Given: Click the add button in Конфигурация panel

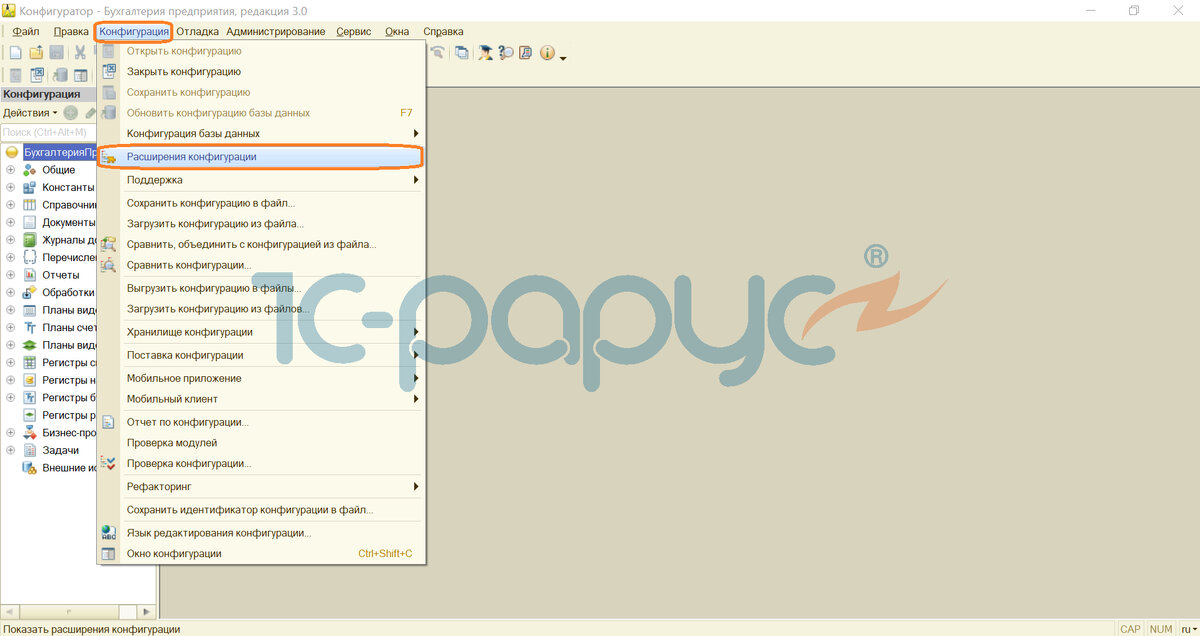Looking at the screenshot, I should [x=70, y=113].
